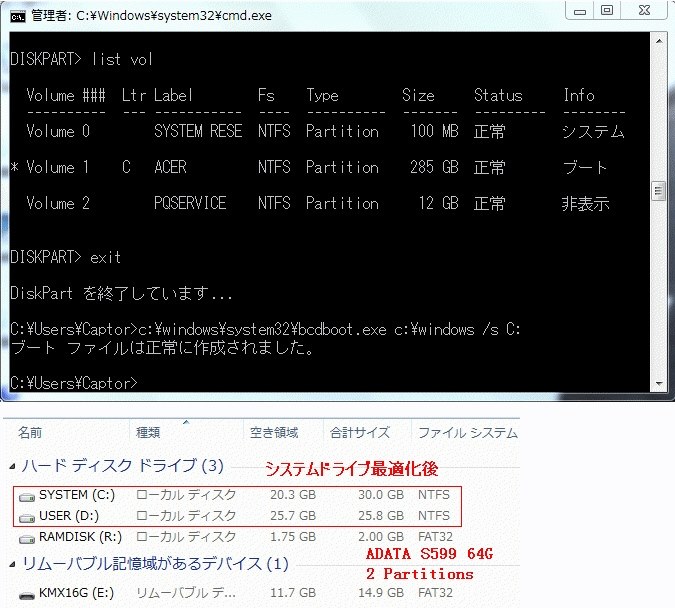675x608 pixels.
Task: Click the SYSTEM RESE volume label
Action: click(x=198, y=131)
